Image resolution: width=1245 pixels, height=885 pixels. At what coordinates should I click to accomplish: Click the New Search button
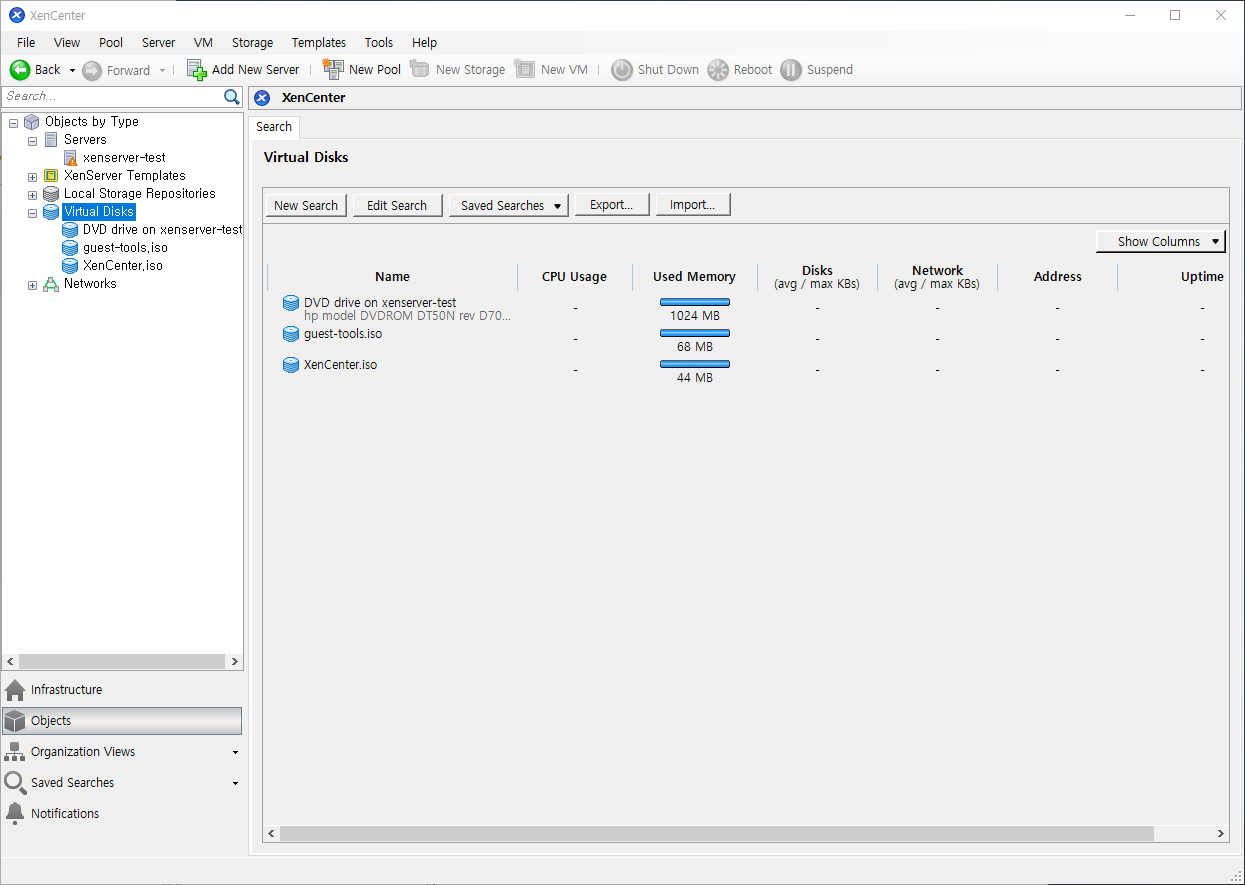click(x=306, y=205)
